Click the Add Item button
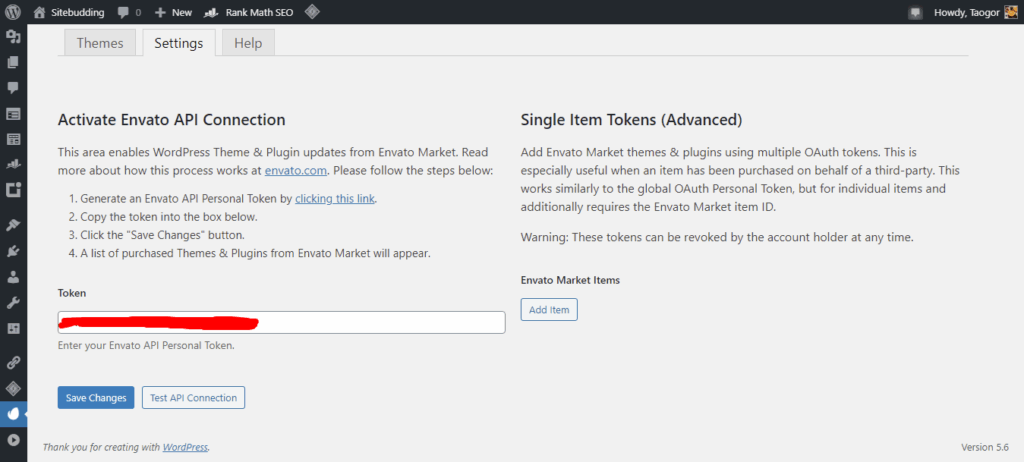 549,310
